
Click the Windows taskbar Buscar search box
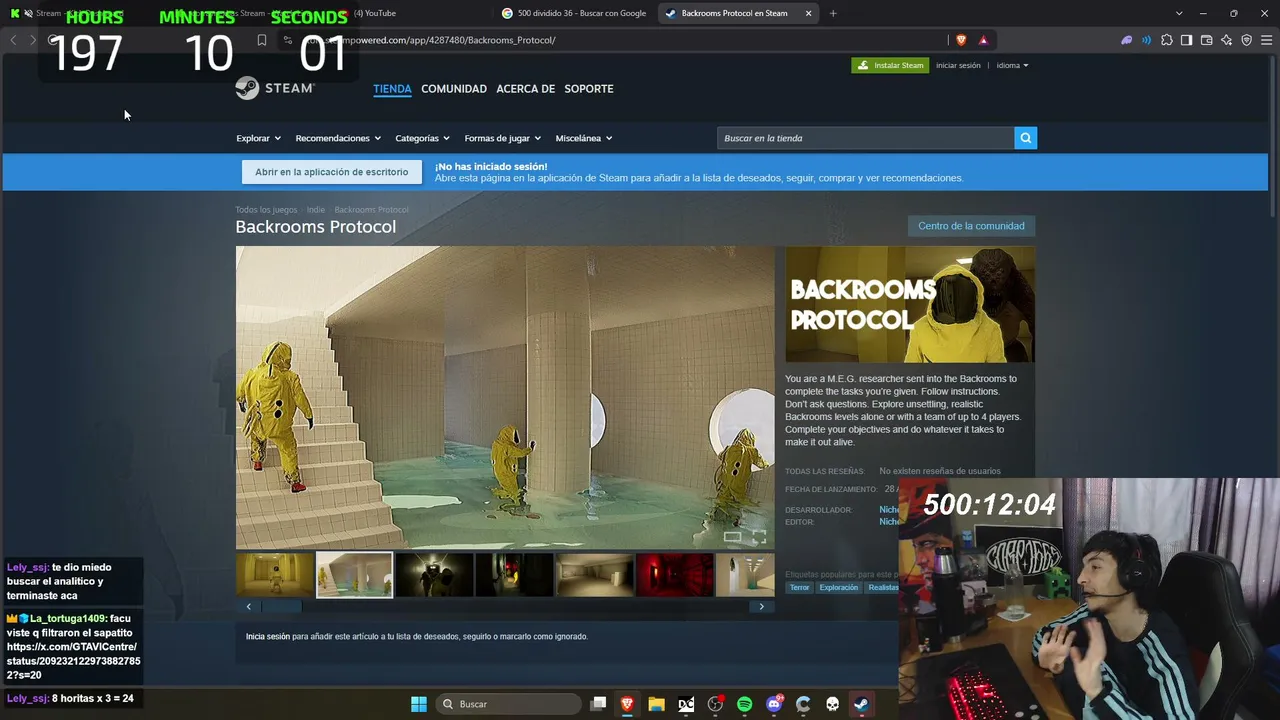508,704
